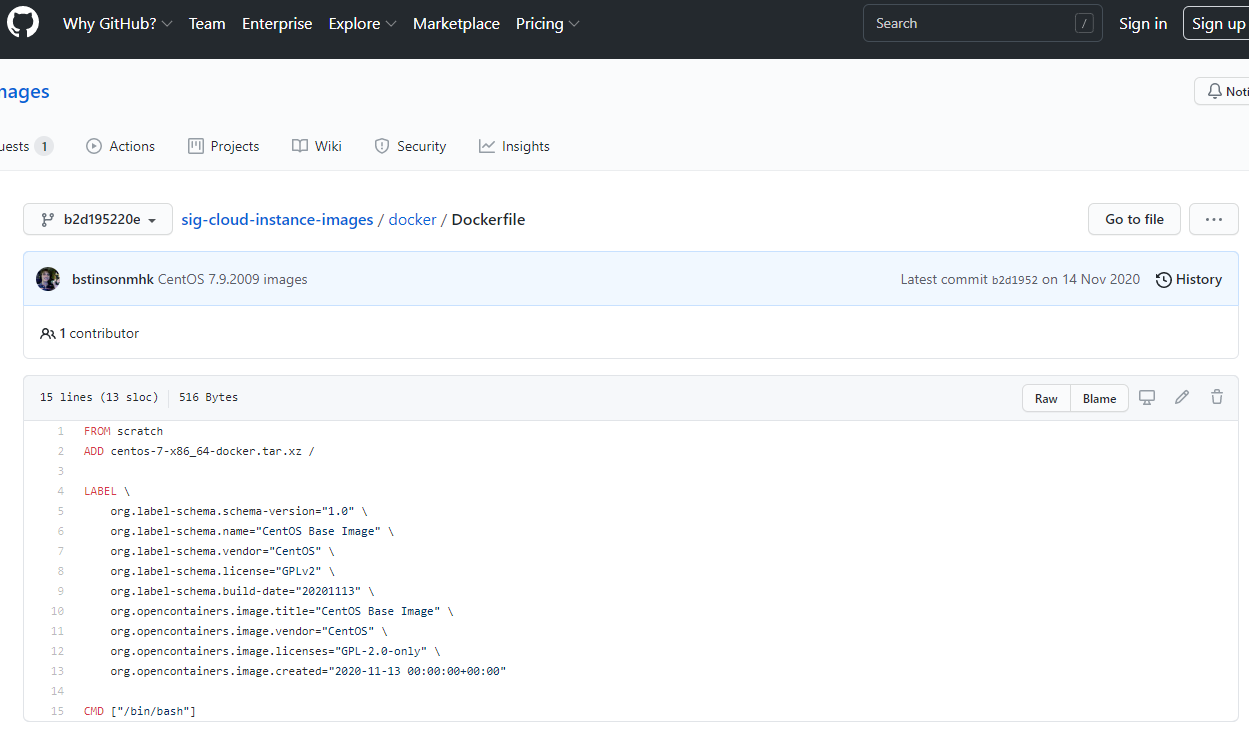Open commit hash b2d1952 link
The image size is (1249, 734).
pos(1014,280)
